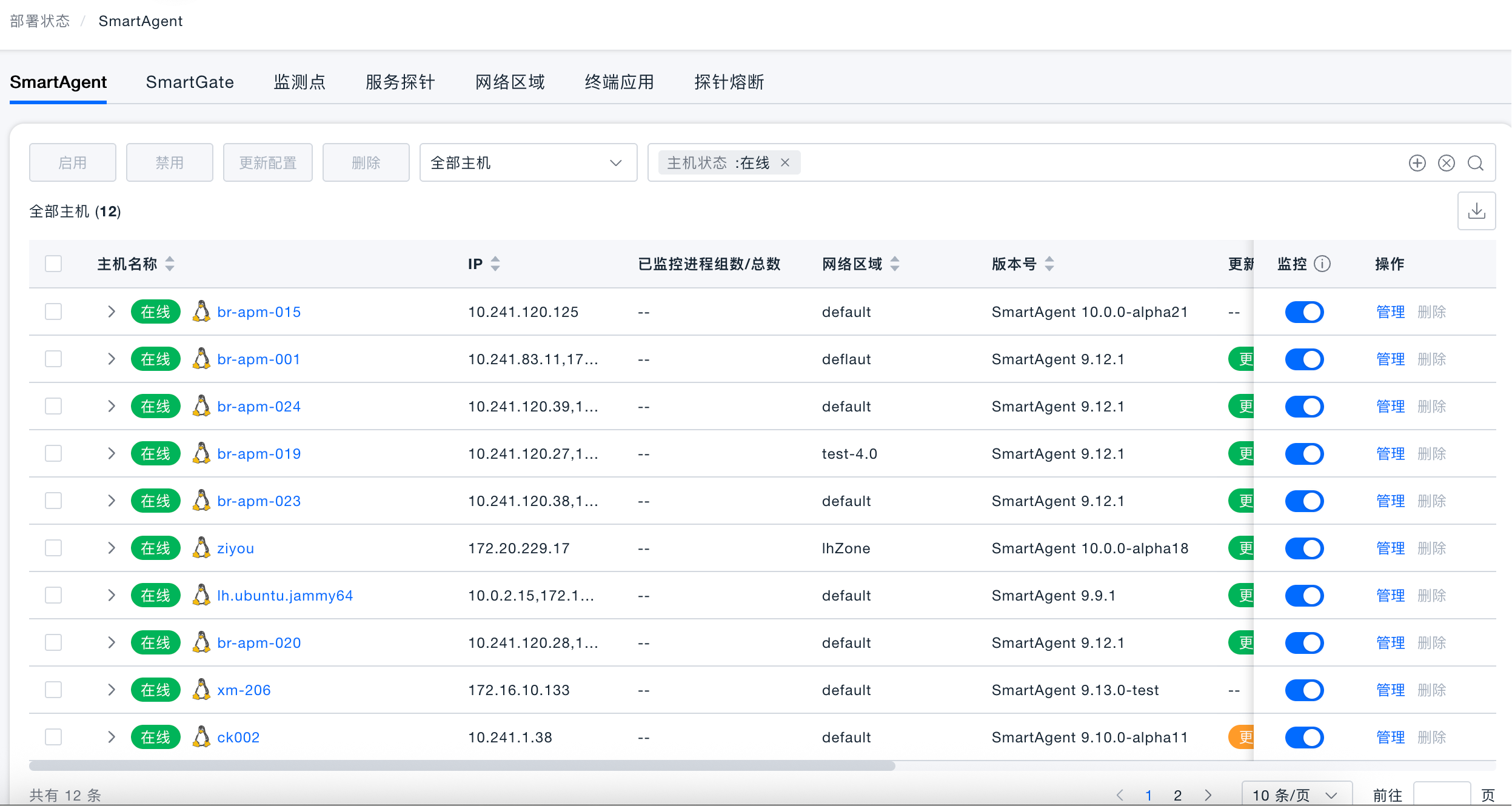The image size is (1512, 806).
Task: Click the download export icon
Action: tap(1476, 211)
